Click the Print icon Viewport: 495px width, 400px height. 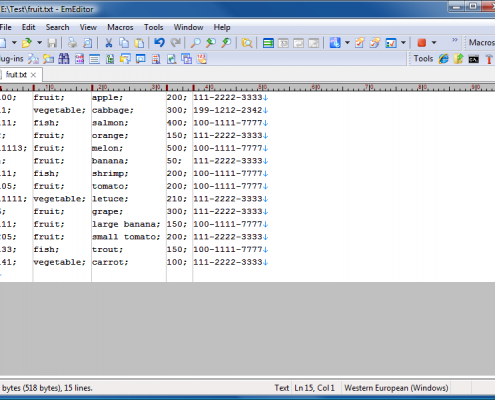tap(72, 43)
